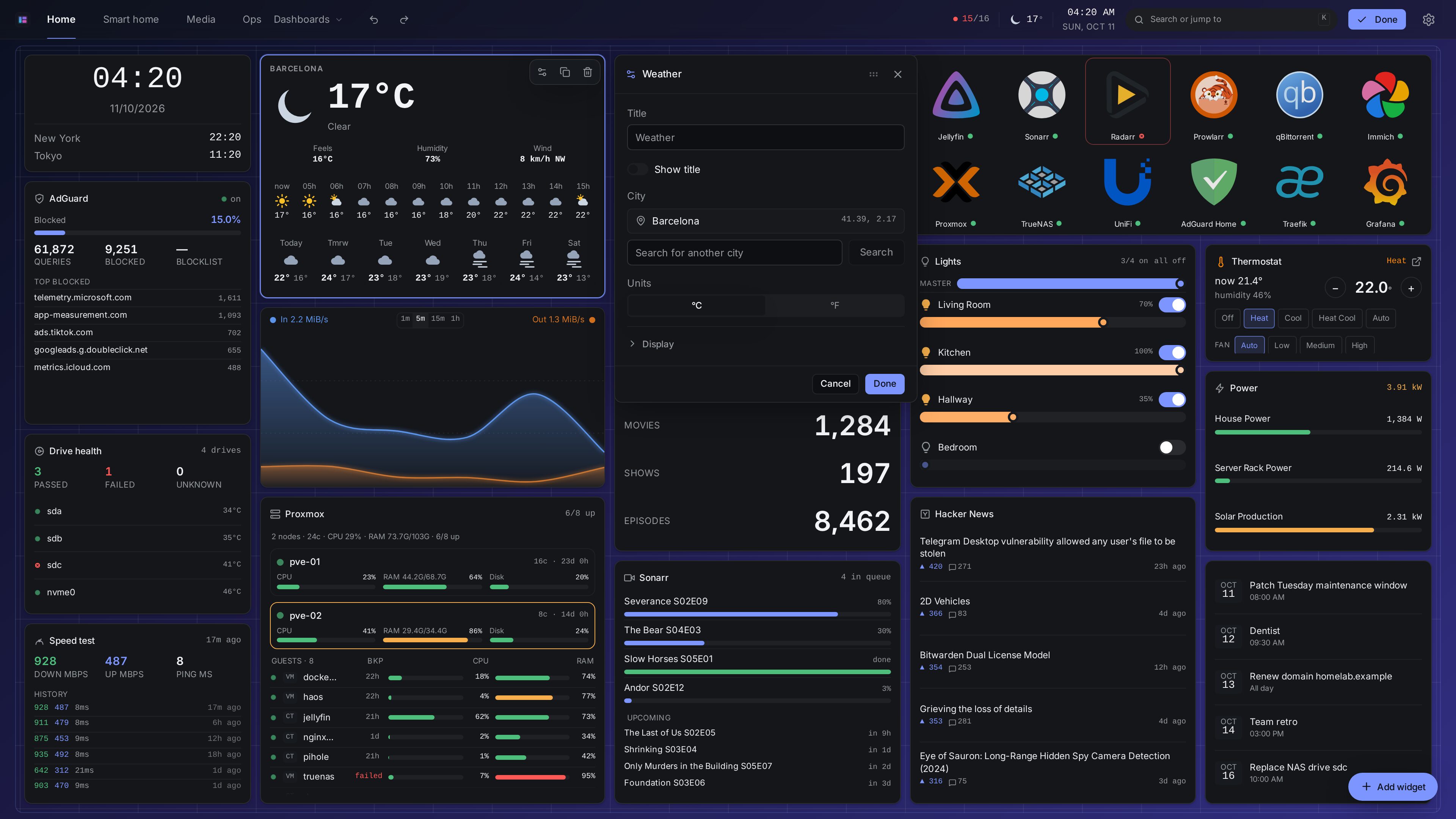The width and height of the screenshot is (1456, 819).
Task: Click the Add widget button
Action: click(x=1393, y=787)
